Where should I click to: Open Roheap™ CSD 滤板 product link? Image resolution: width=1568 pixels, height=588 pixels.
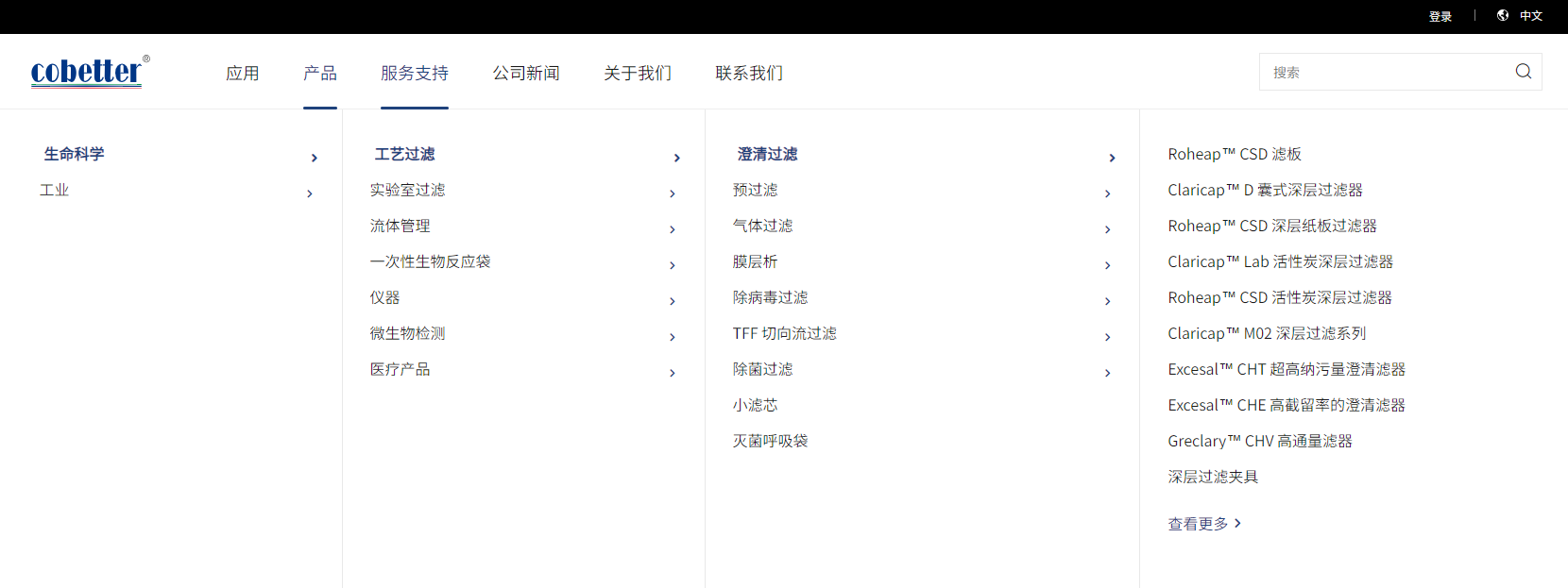[x=1234, y=154]
